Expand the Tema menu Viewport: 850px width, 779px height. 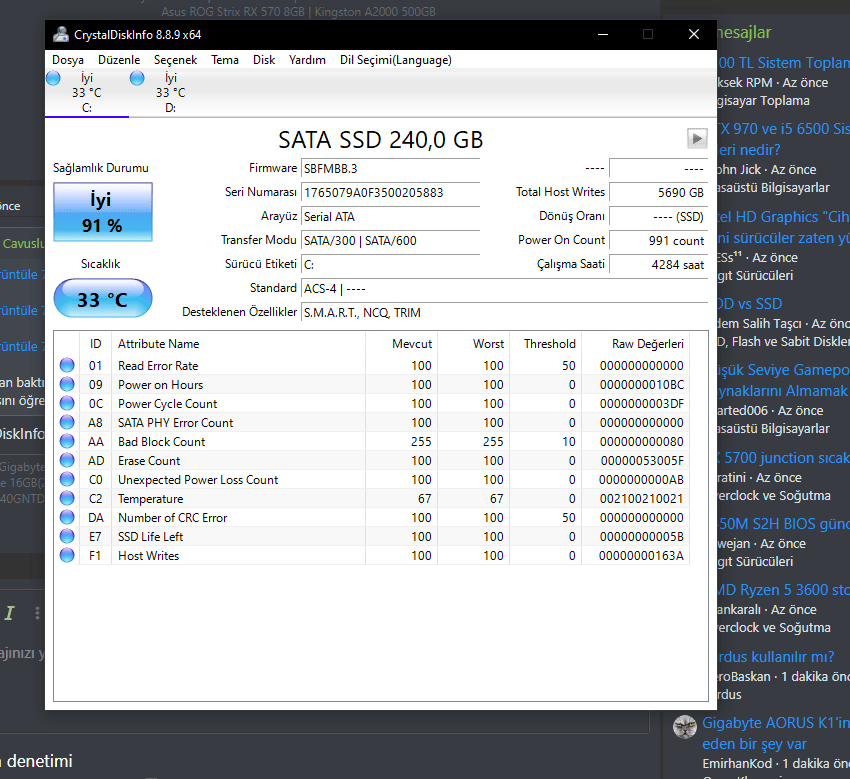(225, 60)
